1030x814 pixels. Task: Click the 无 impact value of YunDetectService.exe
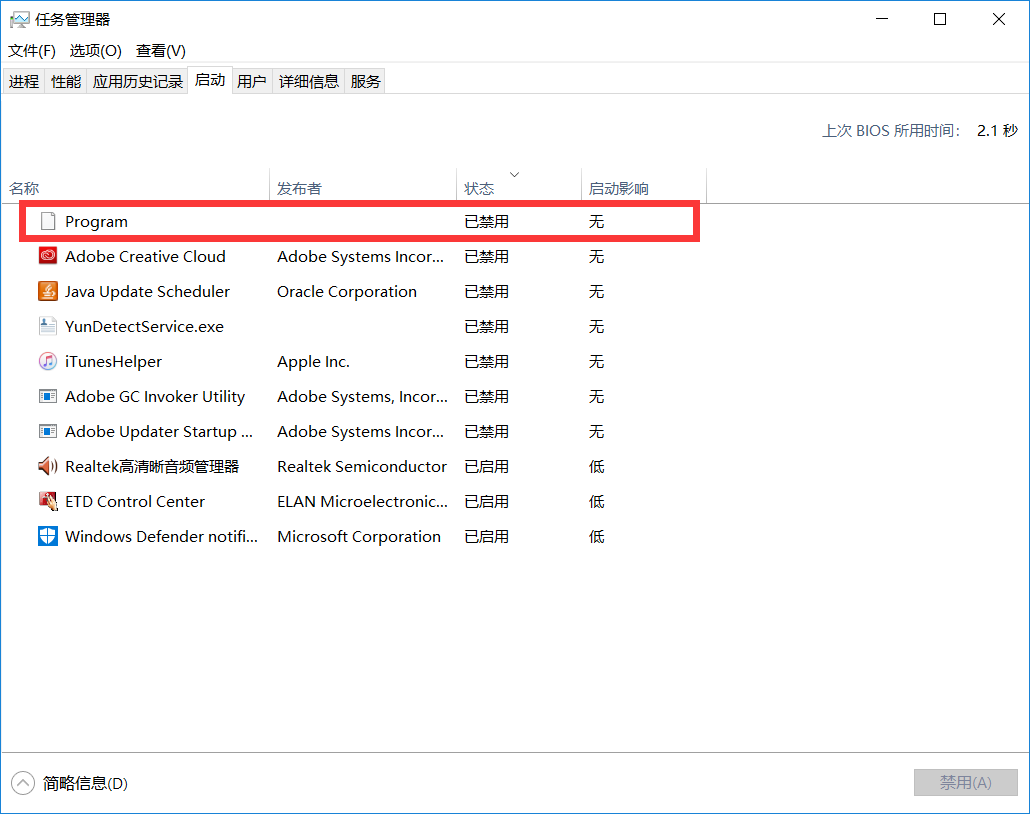point(596,327)
